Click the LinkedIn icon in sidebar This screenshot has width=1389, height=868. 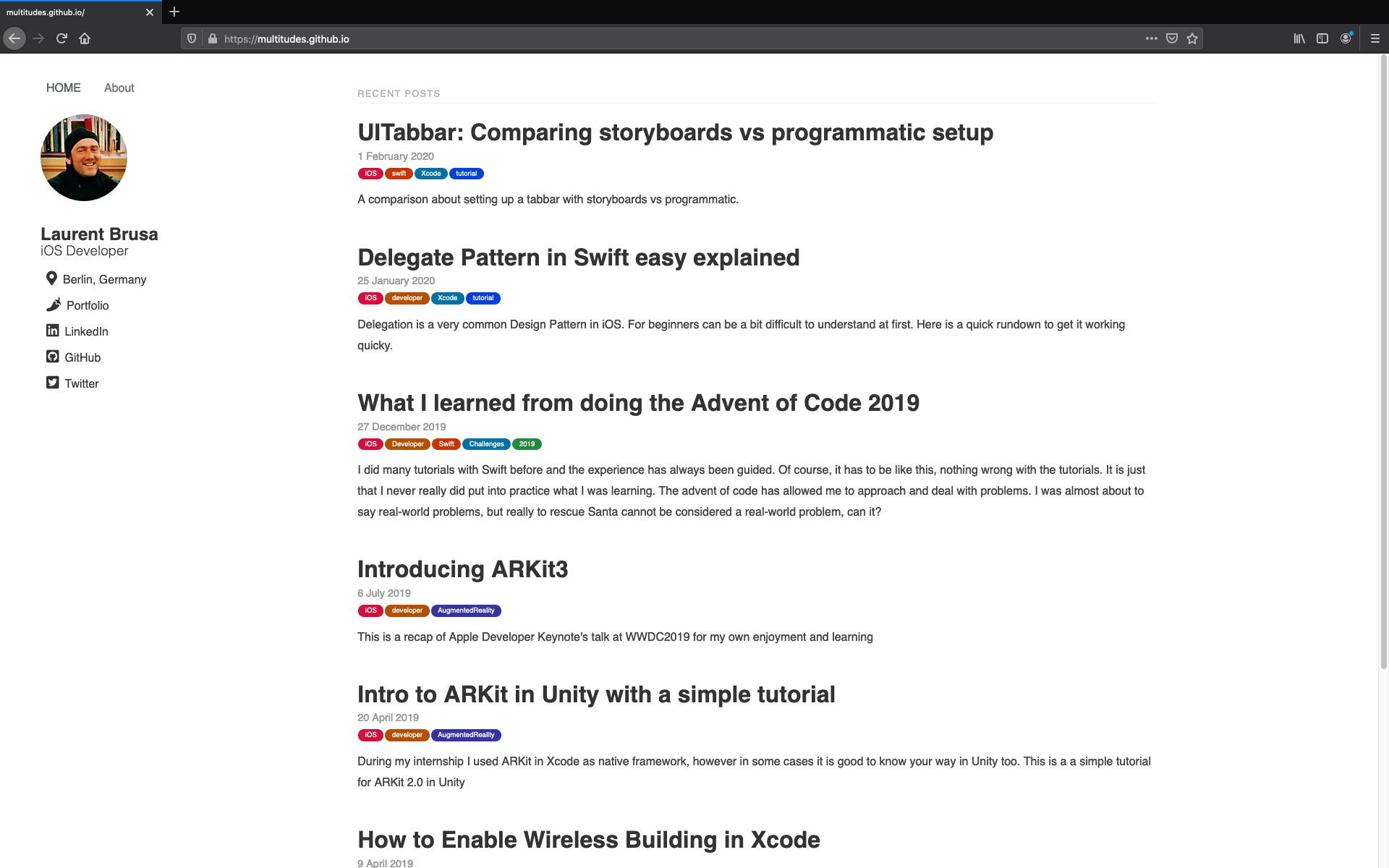click(52, 331)
